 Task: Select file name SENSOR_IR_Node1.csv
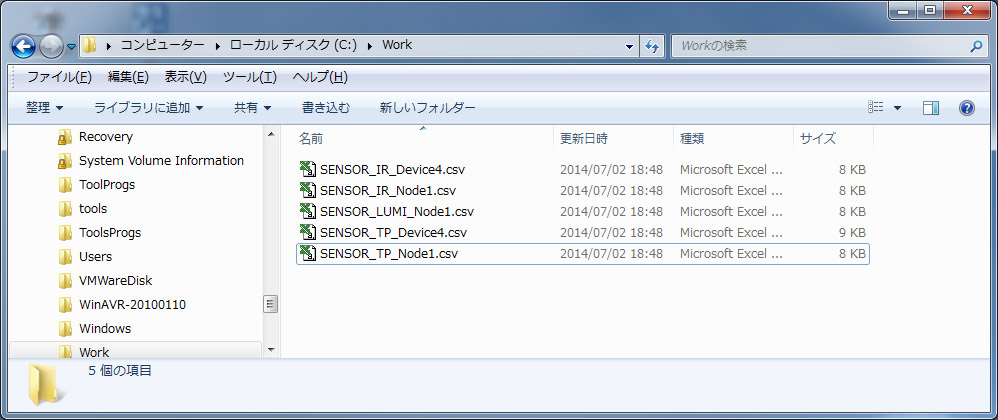coord(388,191)
